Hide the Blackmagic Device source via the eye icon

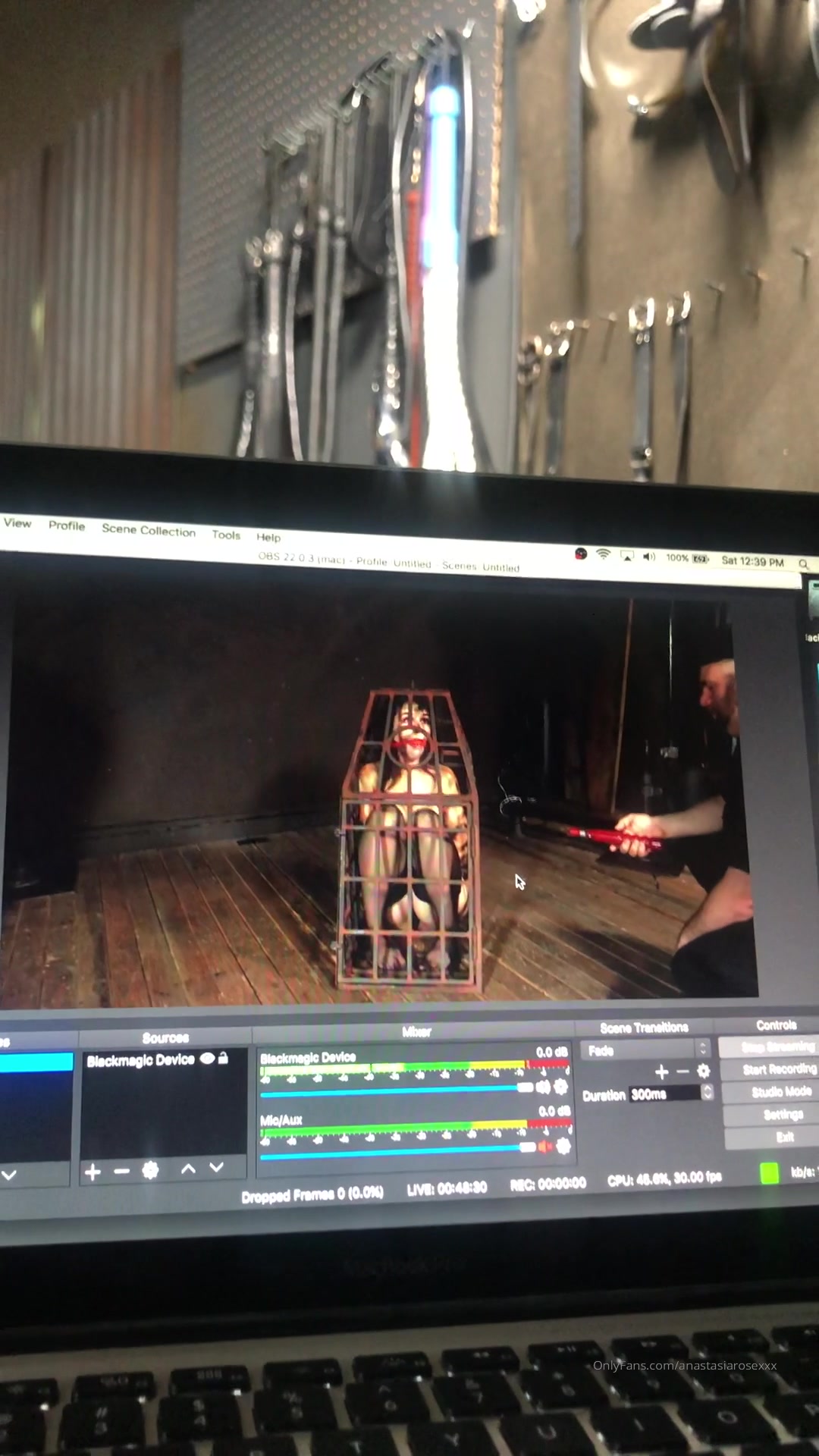pos(207,1059)
